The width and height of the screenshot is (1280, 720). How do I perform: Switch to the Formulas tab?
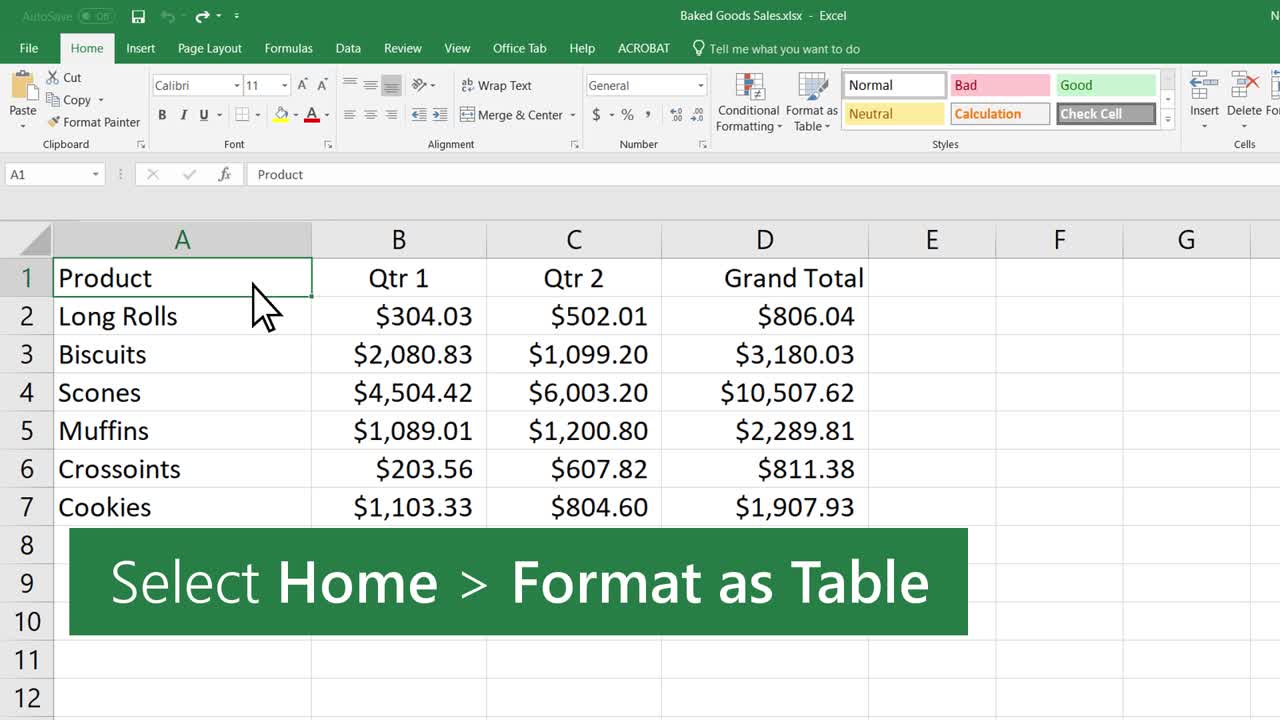[x=288, y=48]
